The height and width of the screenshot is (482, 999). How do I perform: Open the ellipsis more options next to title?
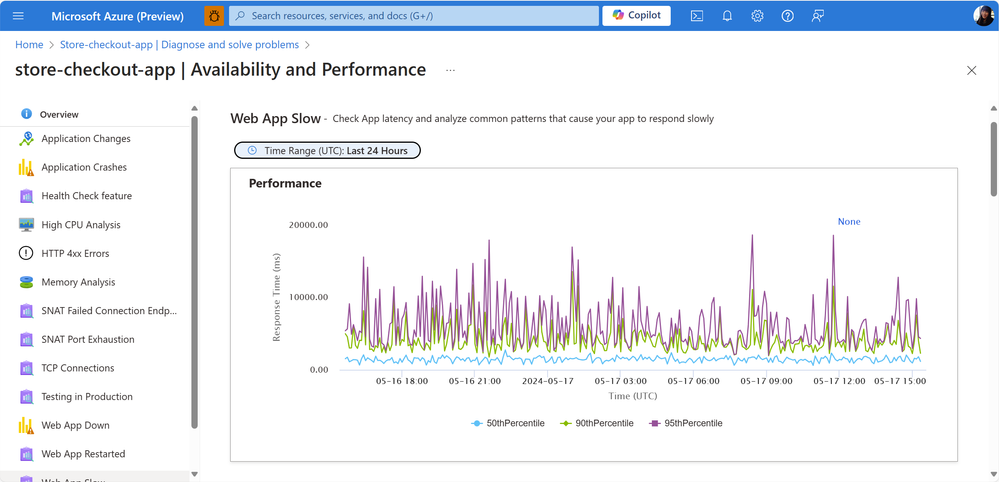450,70
